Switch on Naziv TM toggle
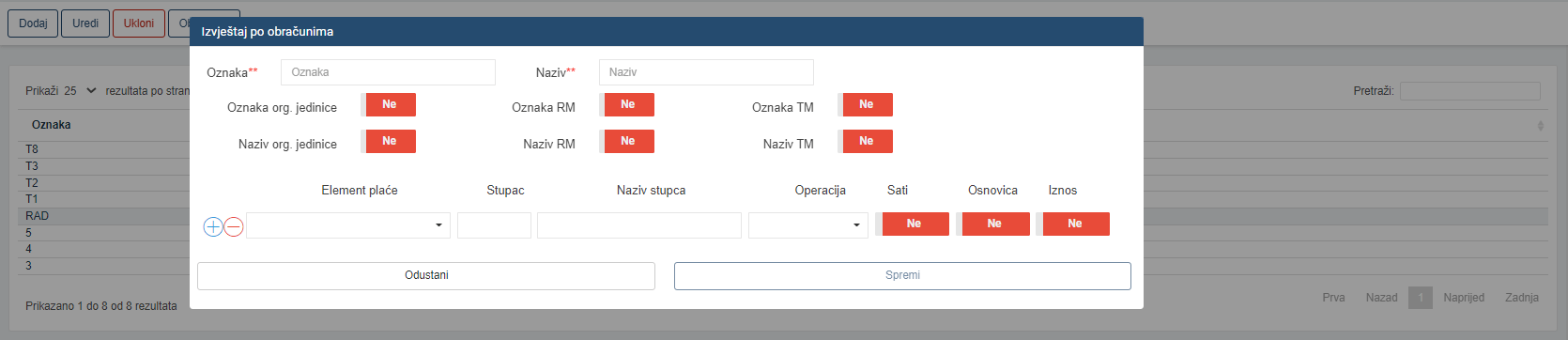This screenshot has width=1568, height=340. [865, 141]
